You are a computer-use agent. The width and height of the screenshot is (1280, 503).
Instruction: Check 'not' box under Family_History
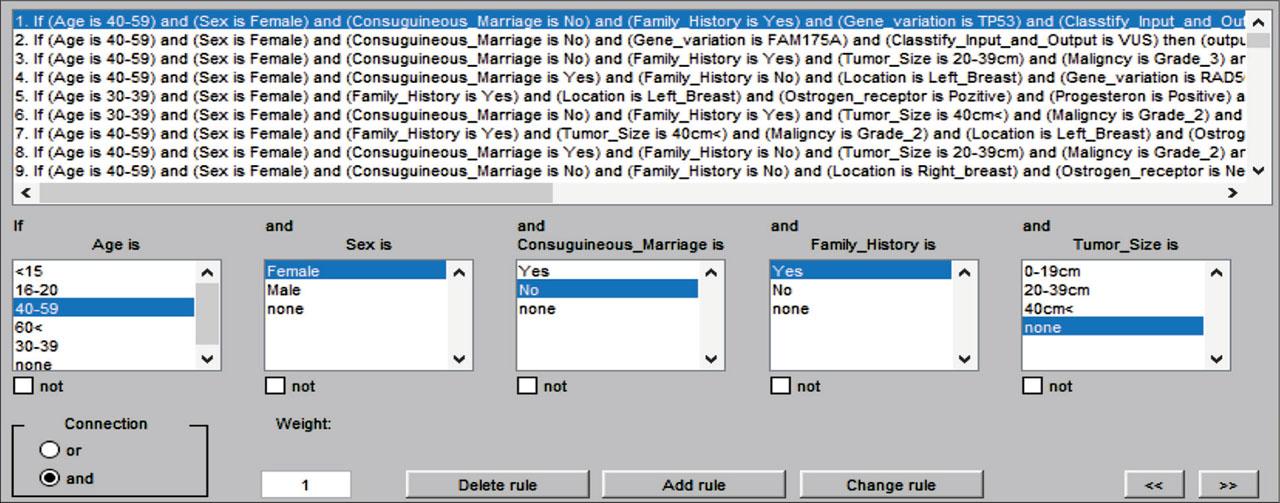[780, 386]
